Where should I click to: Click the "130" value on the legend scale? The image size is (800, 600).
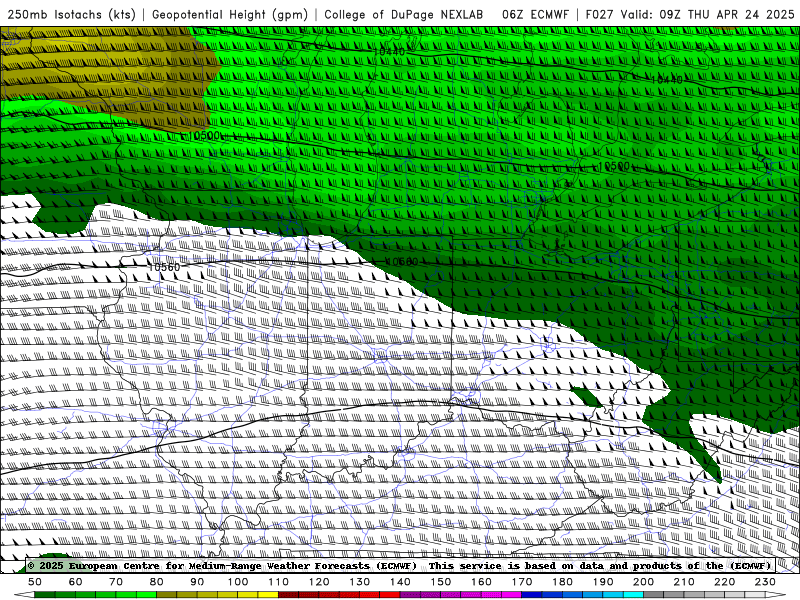click(360, 582)
